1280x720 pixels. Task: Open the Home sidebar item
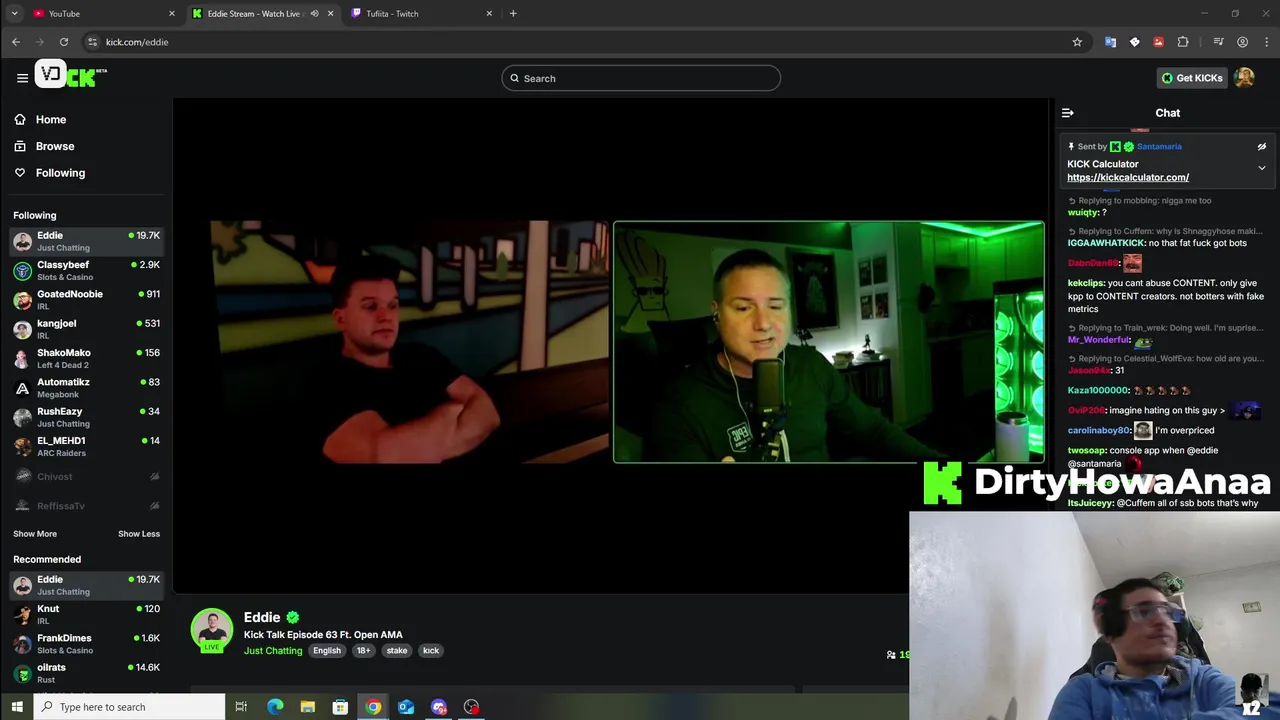tap(51, 120)
